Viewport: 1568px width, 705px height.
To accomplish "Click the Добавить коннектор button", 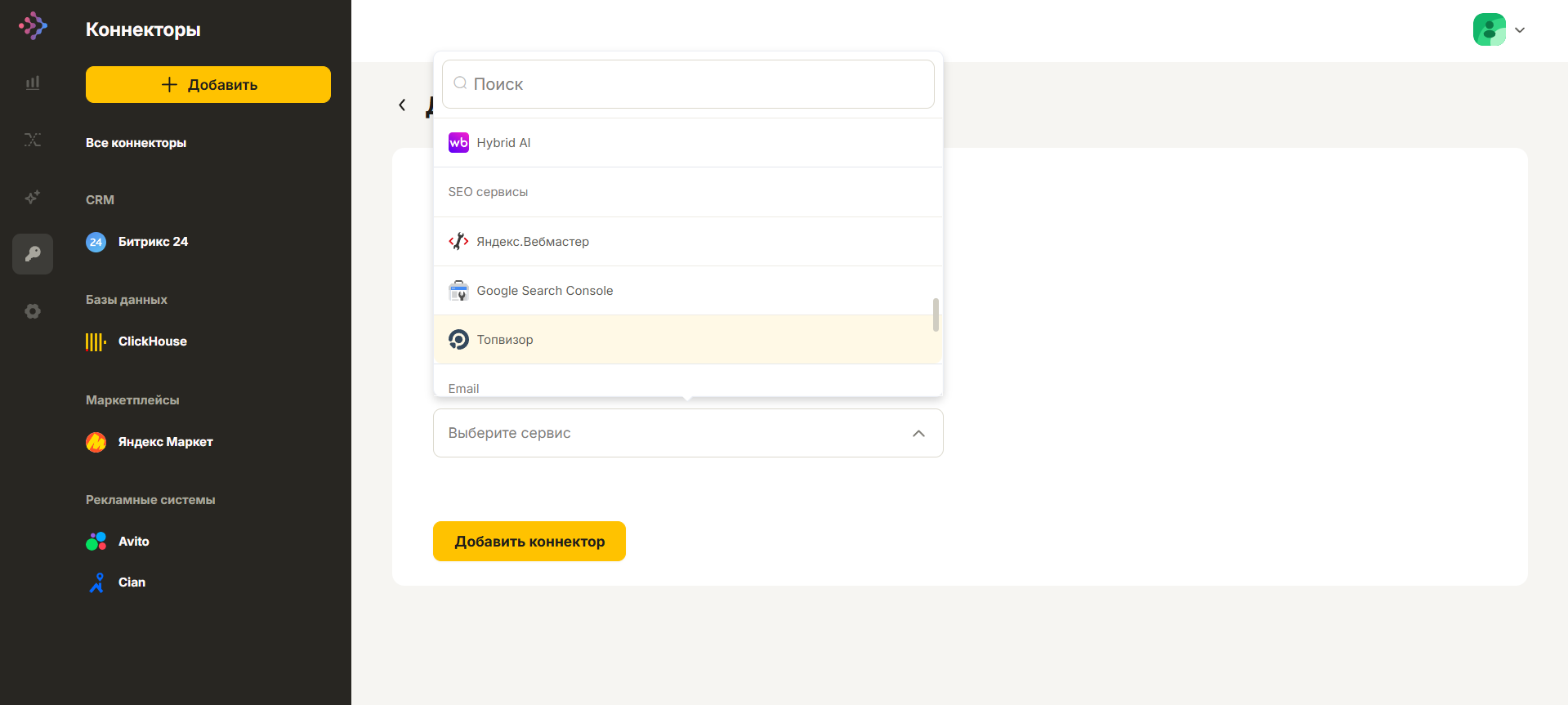I will pyautogui.click(x=529, y=542).
